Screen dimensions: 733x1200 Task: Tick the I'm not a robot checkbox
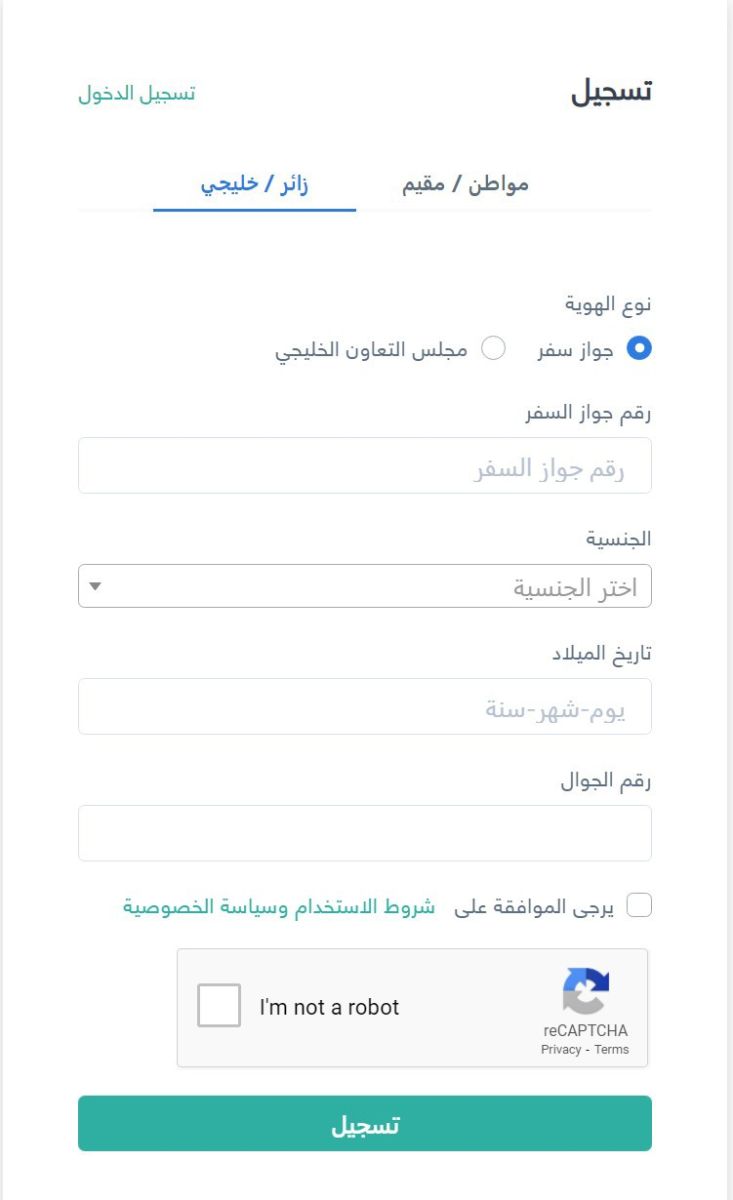coord(219,1006)
